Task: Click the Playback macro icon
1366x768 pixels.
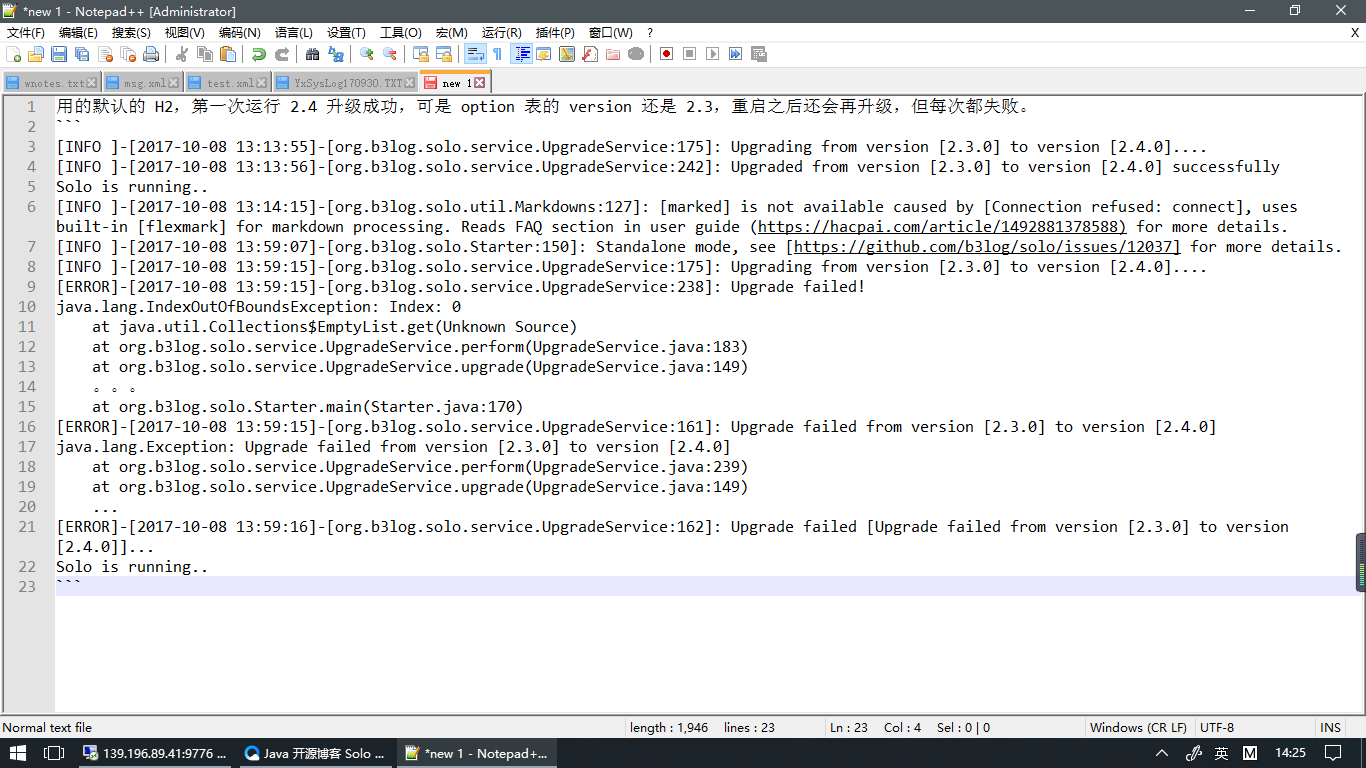Action: (x=712, y=54)
